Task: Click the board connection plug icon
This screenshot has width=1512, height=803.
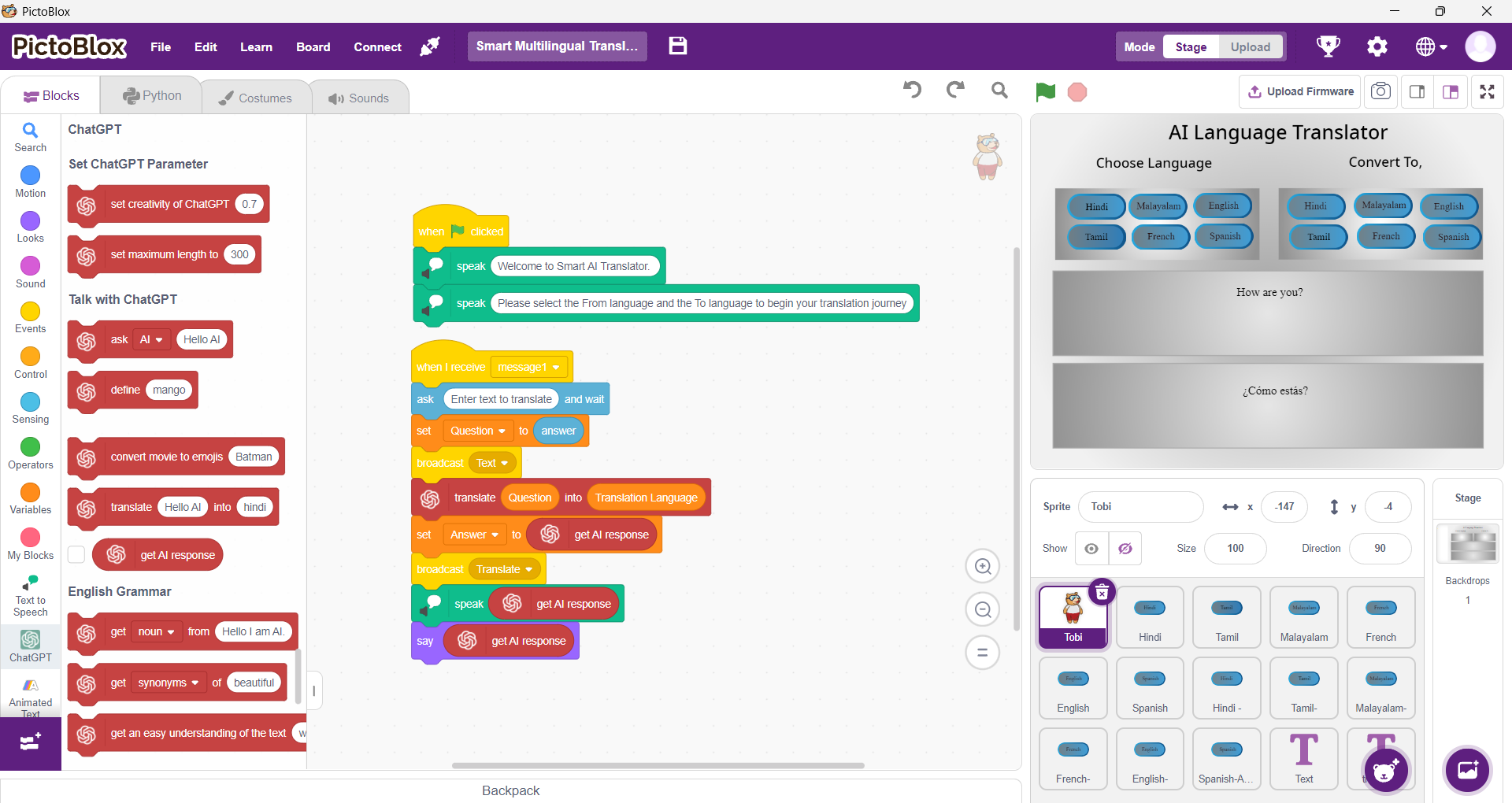Action: point(430,46)
